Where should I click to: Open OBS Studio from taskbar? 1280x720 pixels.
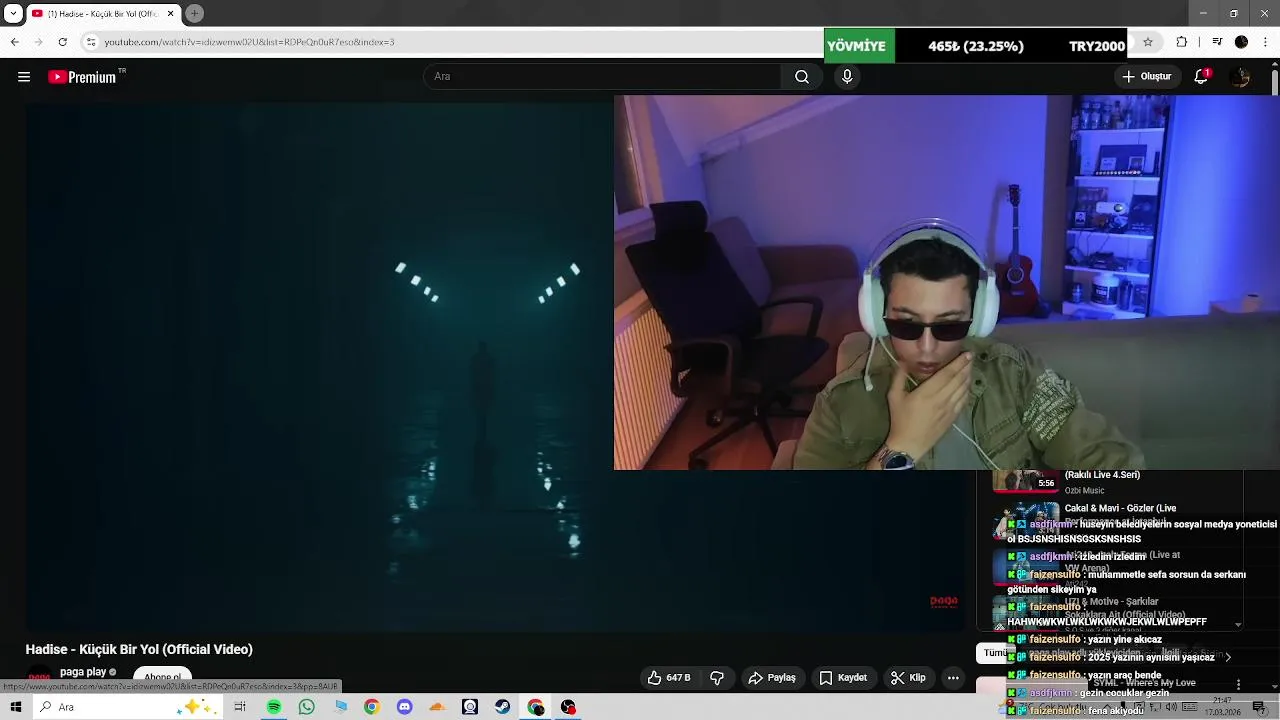(x=568, y=707)
